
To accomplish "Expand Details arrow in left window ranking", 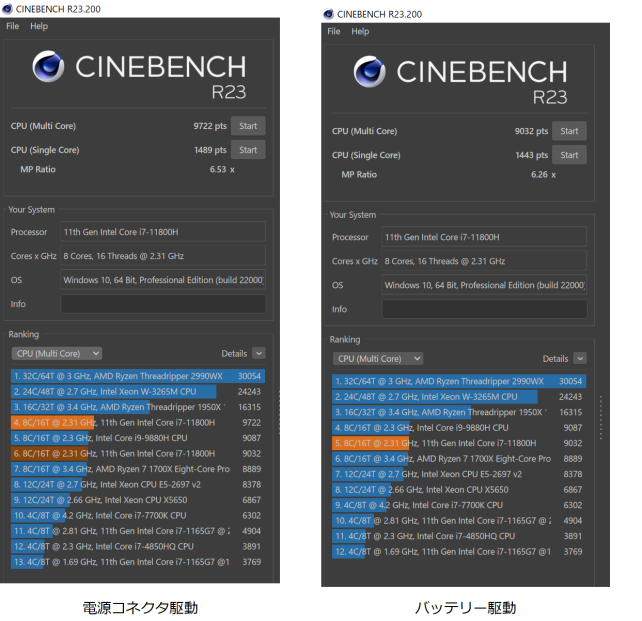I will 259,353.
